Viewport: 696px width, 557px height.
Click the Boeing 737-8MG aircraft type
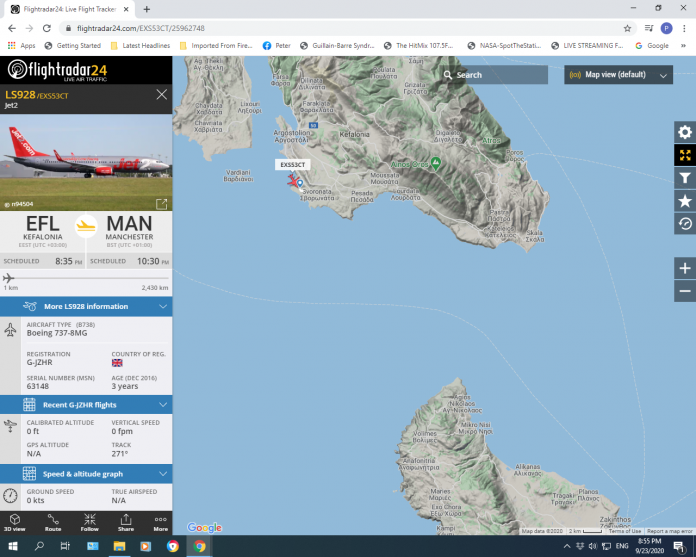click(57, 333)
